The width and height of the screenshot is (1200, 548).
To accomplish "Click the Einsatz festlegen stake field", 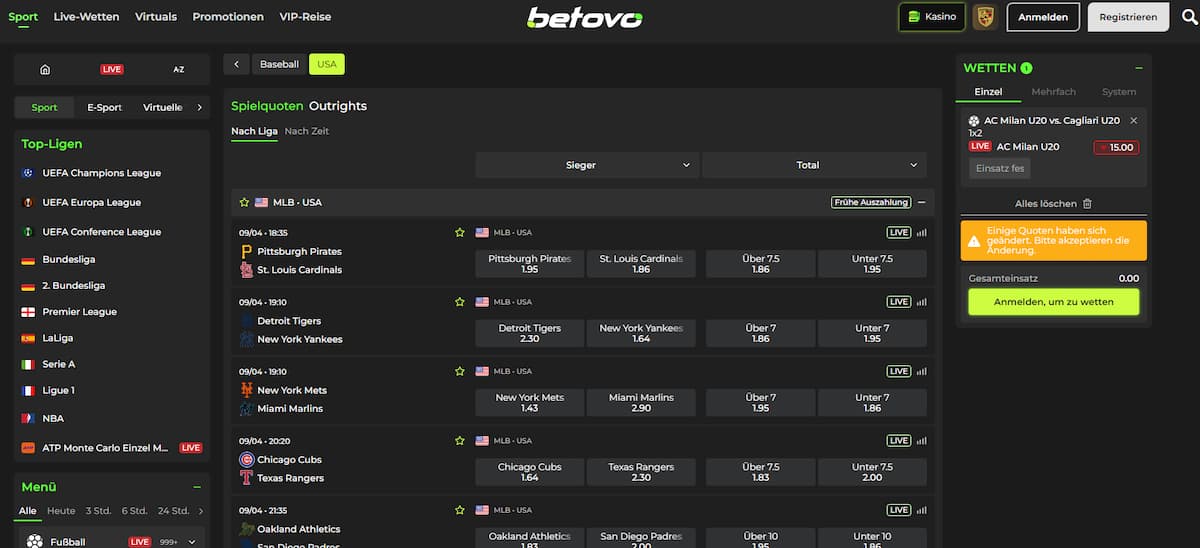I will click(999, 168).
